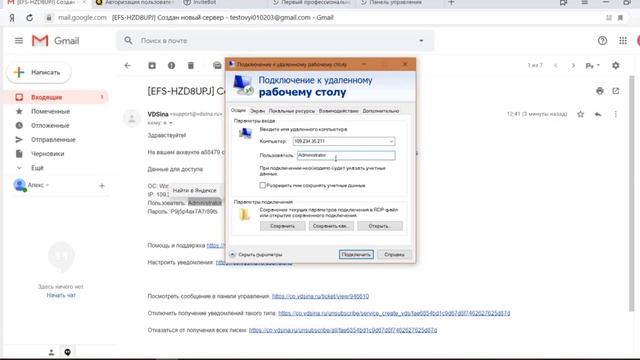Star the VDSina email

click(580, 114)
